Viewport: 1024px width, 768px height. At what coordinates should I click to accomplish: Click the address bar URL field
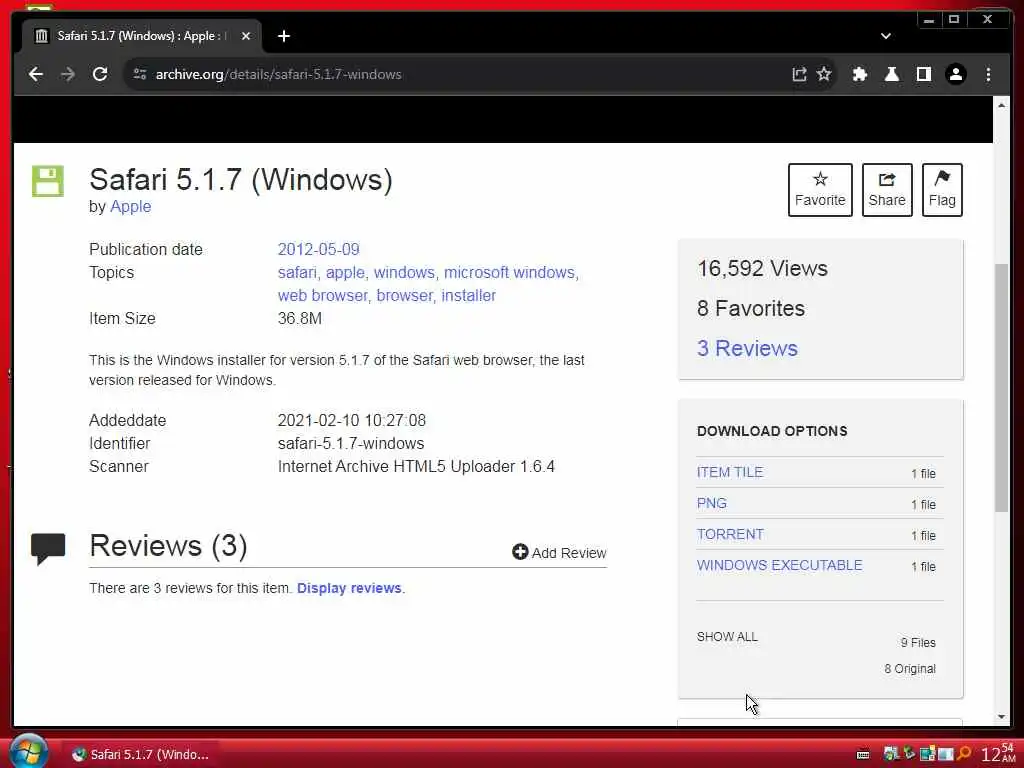[457, 74]
